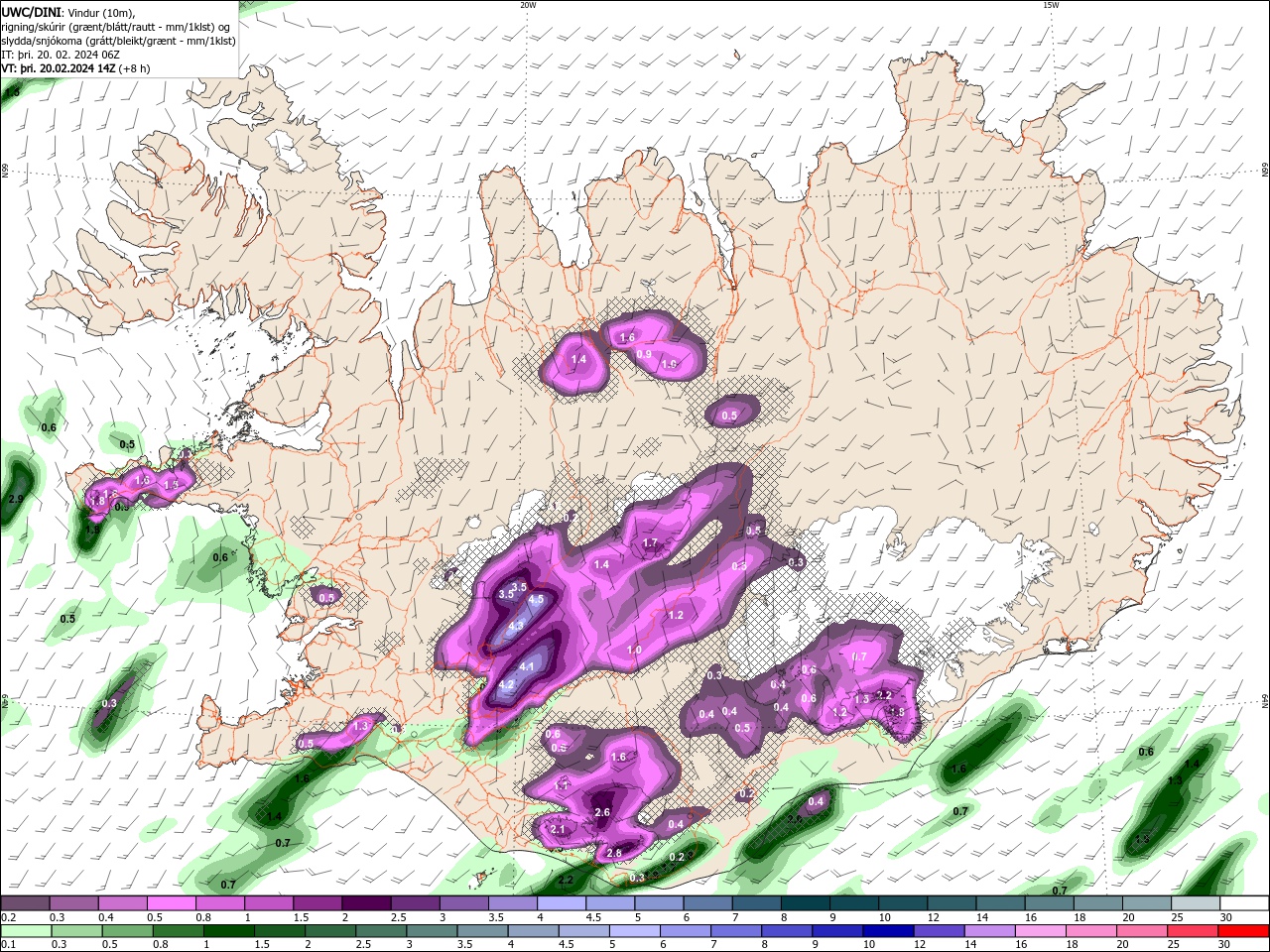Select the valid time line 'VT: þri. 20.02.2024 14Z'

60,68
